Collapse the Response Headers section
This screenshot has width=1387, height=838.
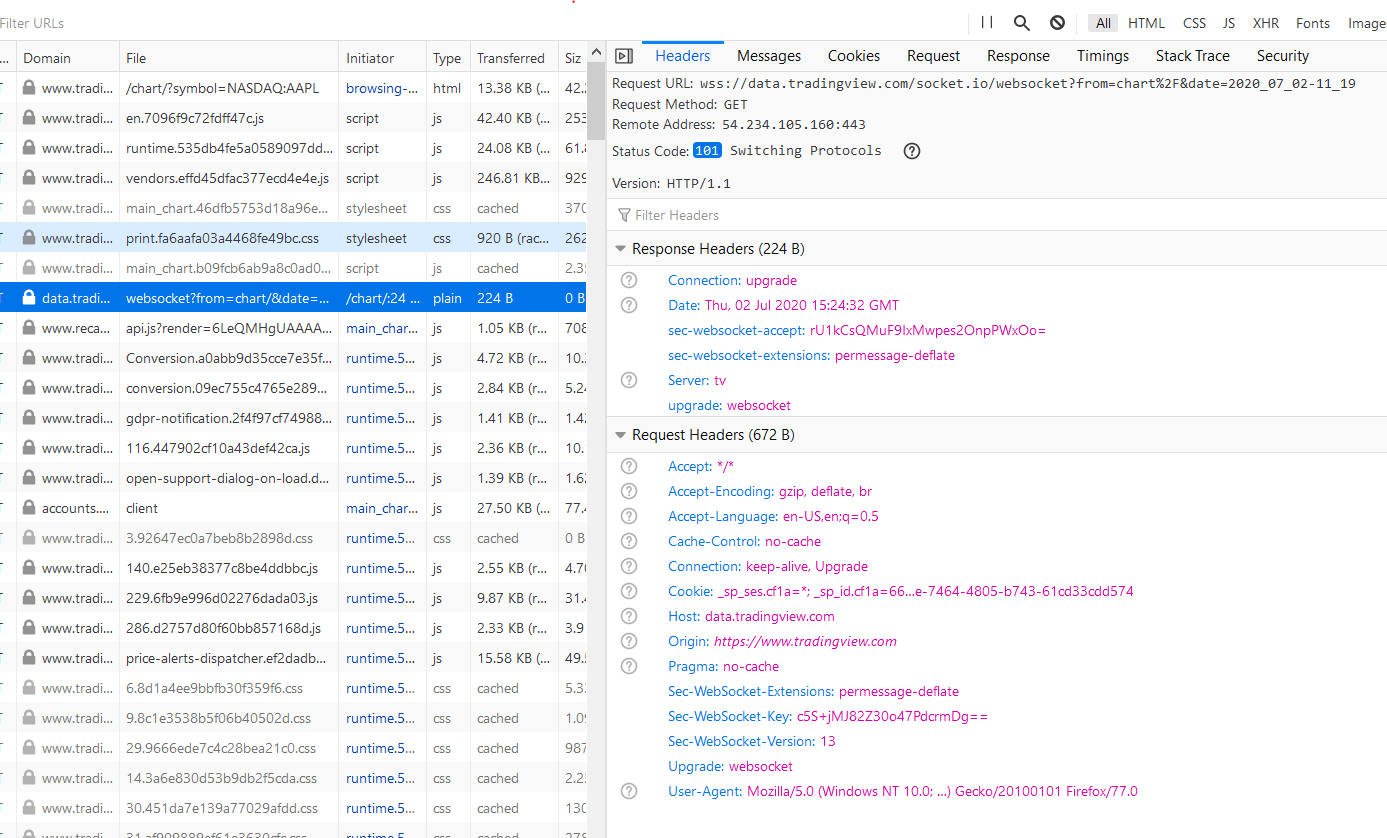[x=620, y=248]
